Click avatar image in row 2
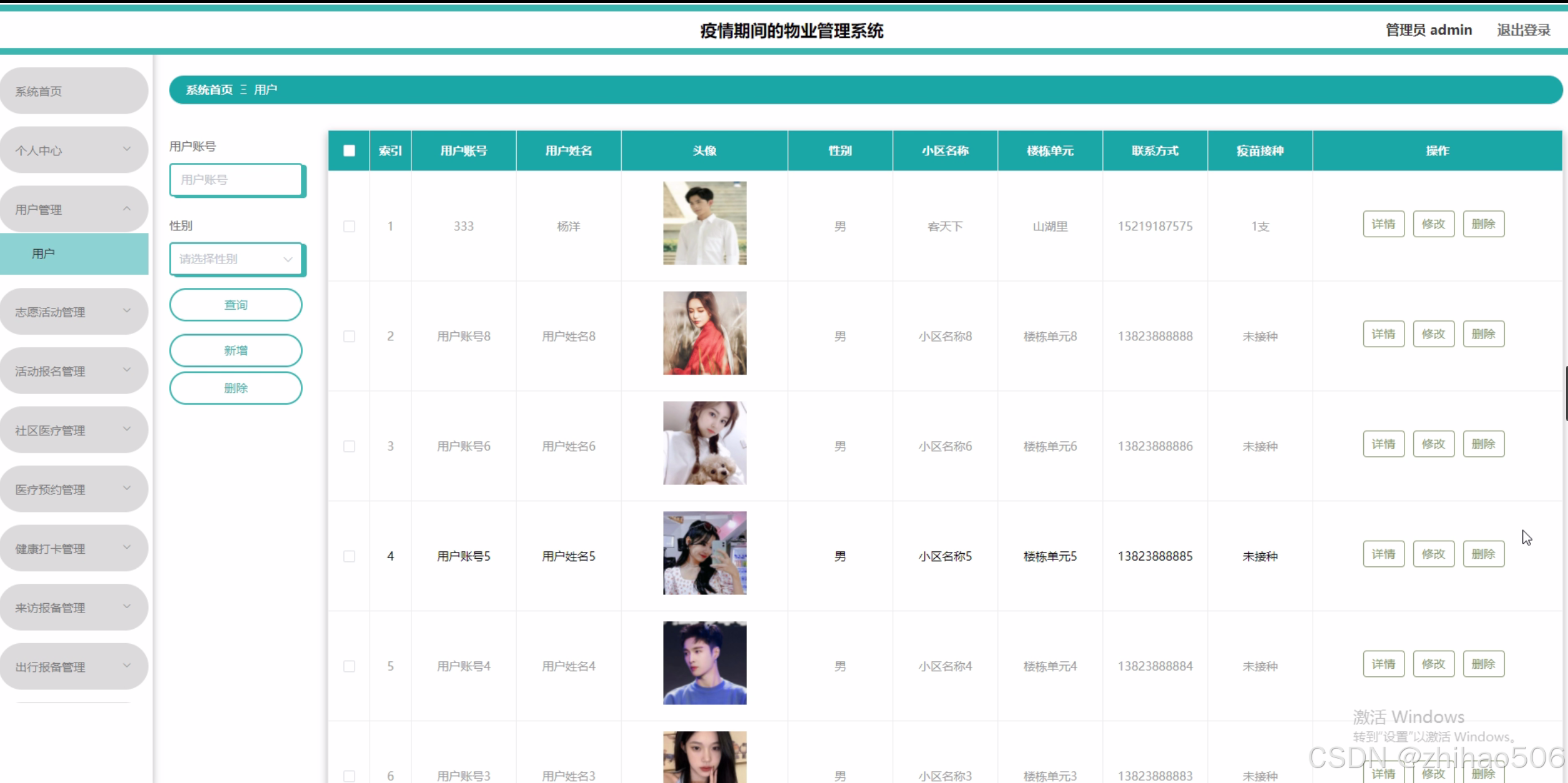The height and width of the screenshot is (783, 1568). tap(704, 333)
